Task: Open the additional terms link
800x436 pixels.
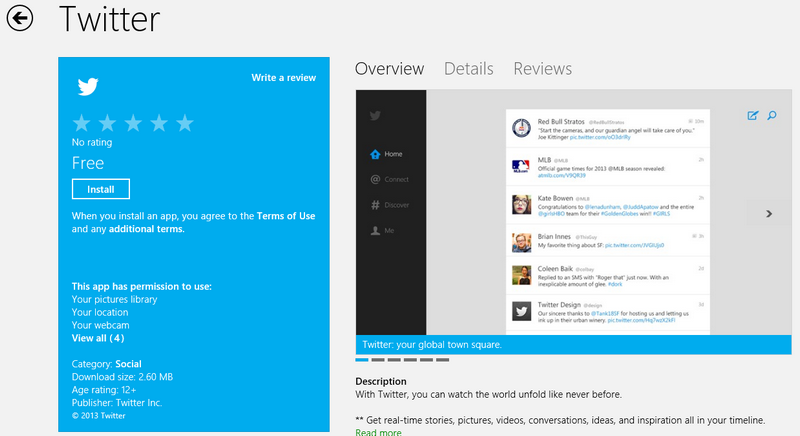Action: coord(146,229)
